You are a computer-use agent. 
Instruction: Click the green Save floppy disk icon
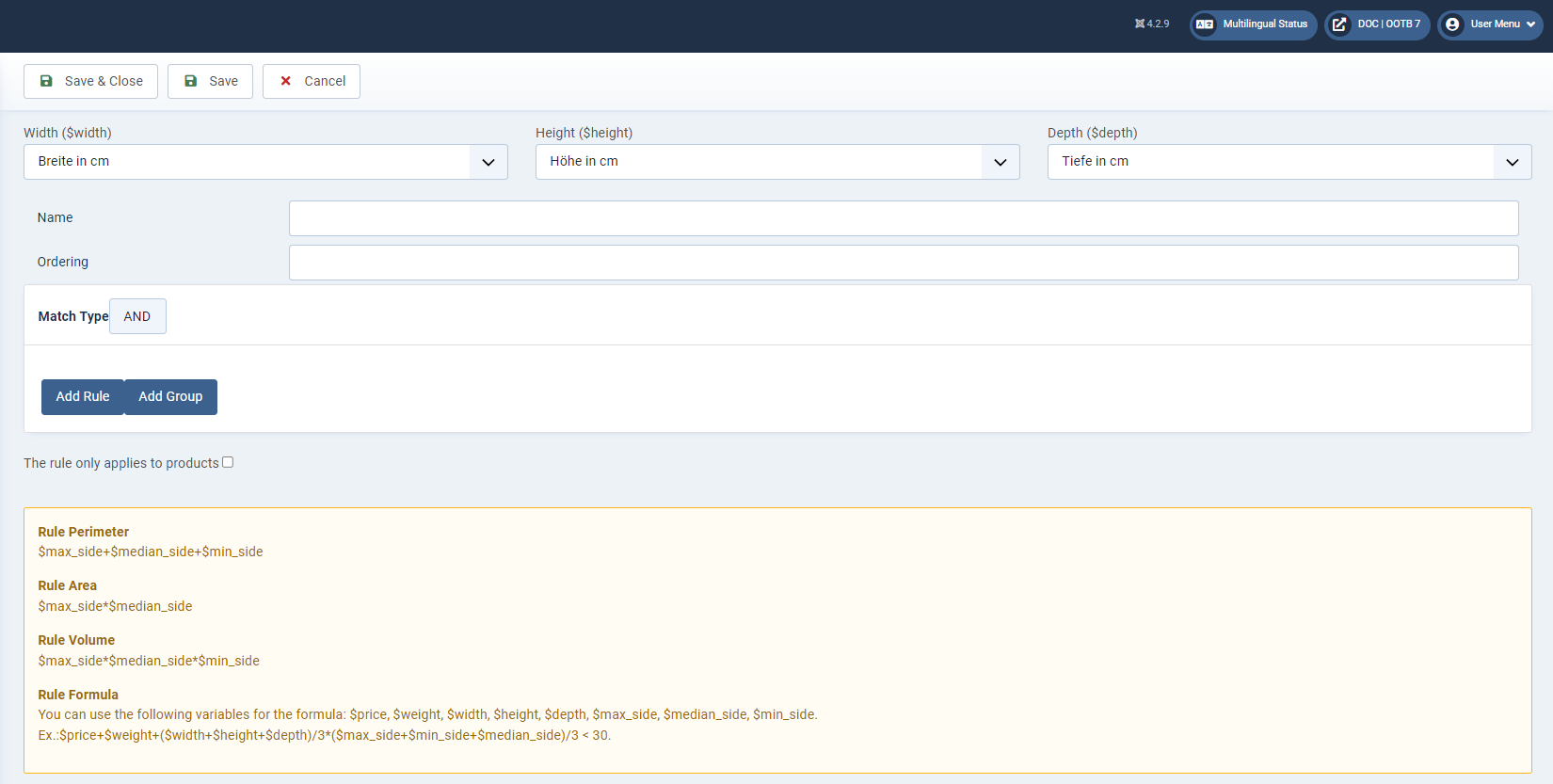[x=190, y=81]
